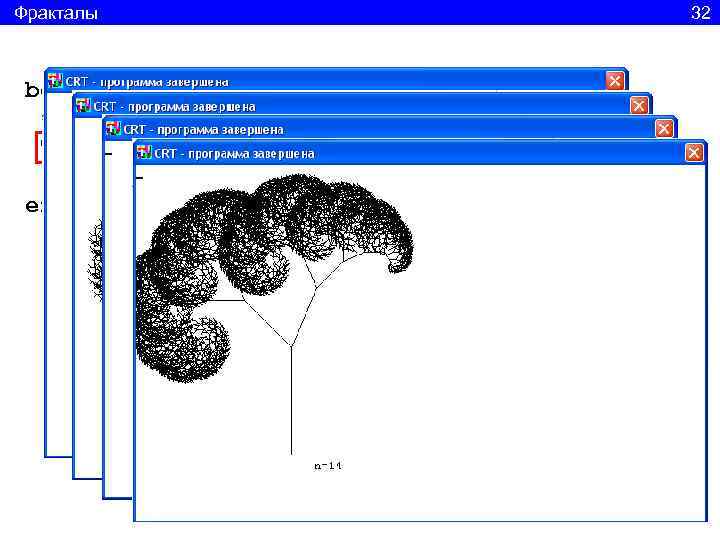The width and height of the screenshot is (720, 540).
Task: Click the partially visible tree in third window
Action: pos(95,259)
